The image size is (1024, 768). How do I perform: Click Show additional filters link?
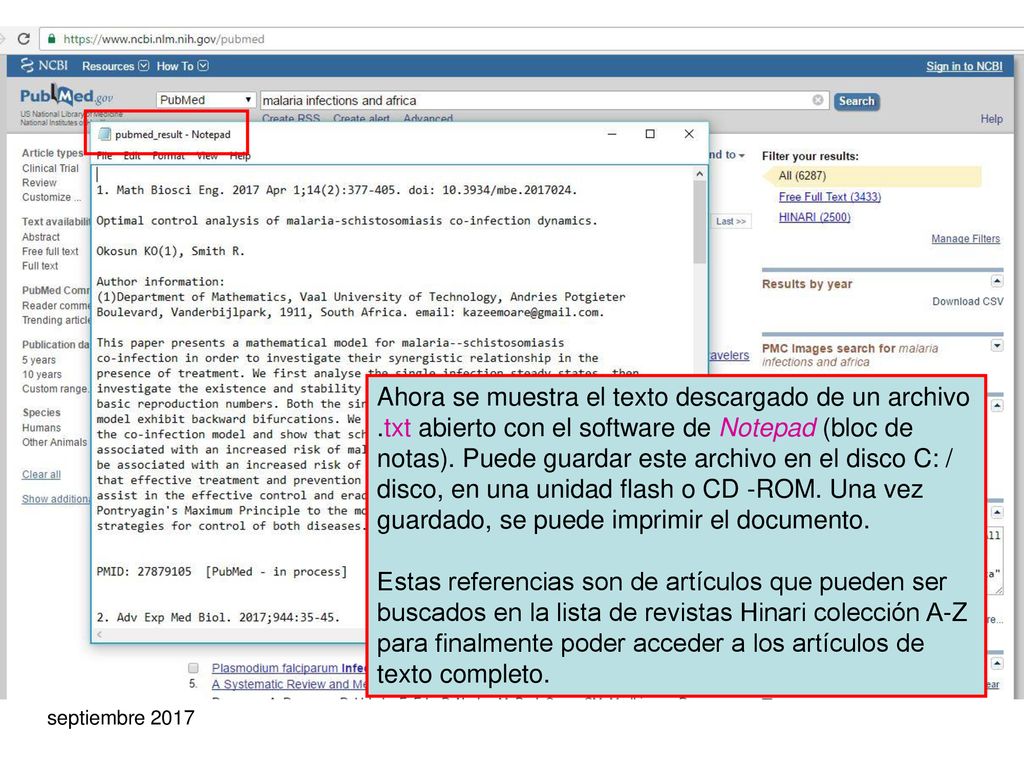[x=56, y=499]
